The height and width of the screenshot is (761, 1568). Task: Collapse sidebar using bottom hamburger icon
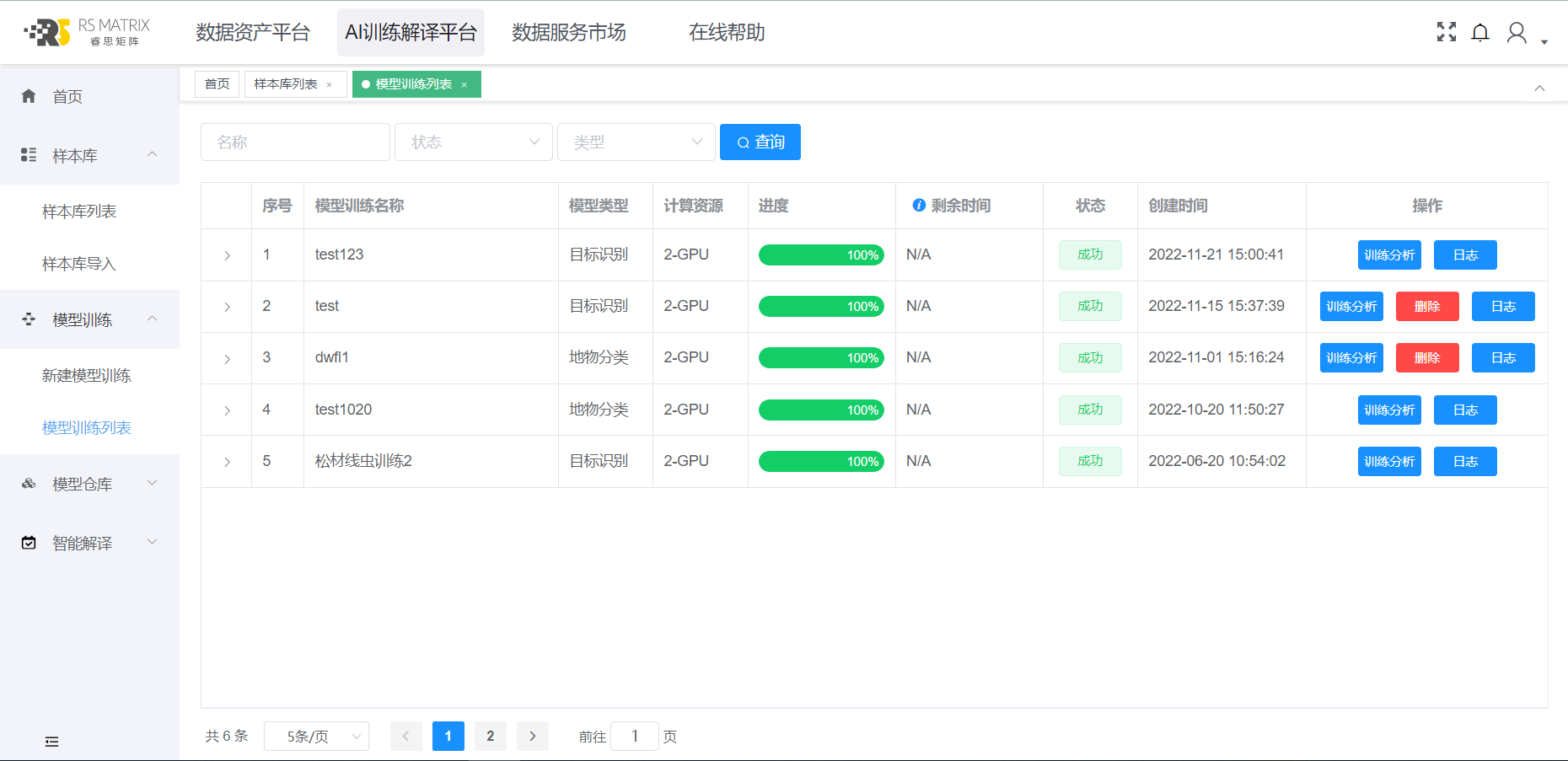[51, 742]
